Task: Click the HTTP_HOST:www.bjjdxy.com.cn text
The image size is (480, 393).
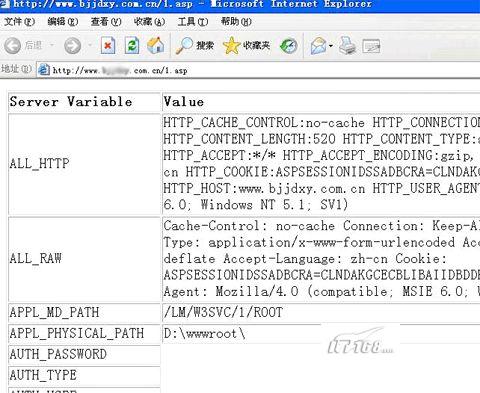Action: 264,189
